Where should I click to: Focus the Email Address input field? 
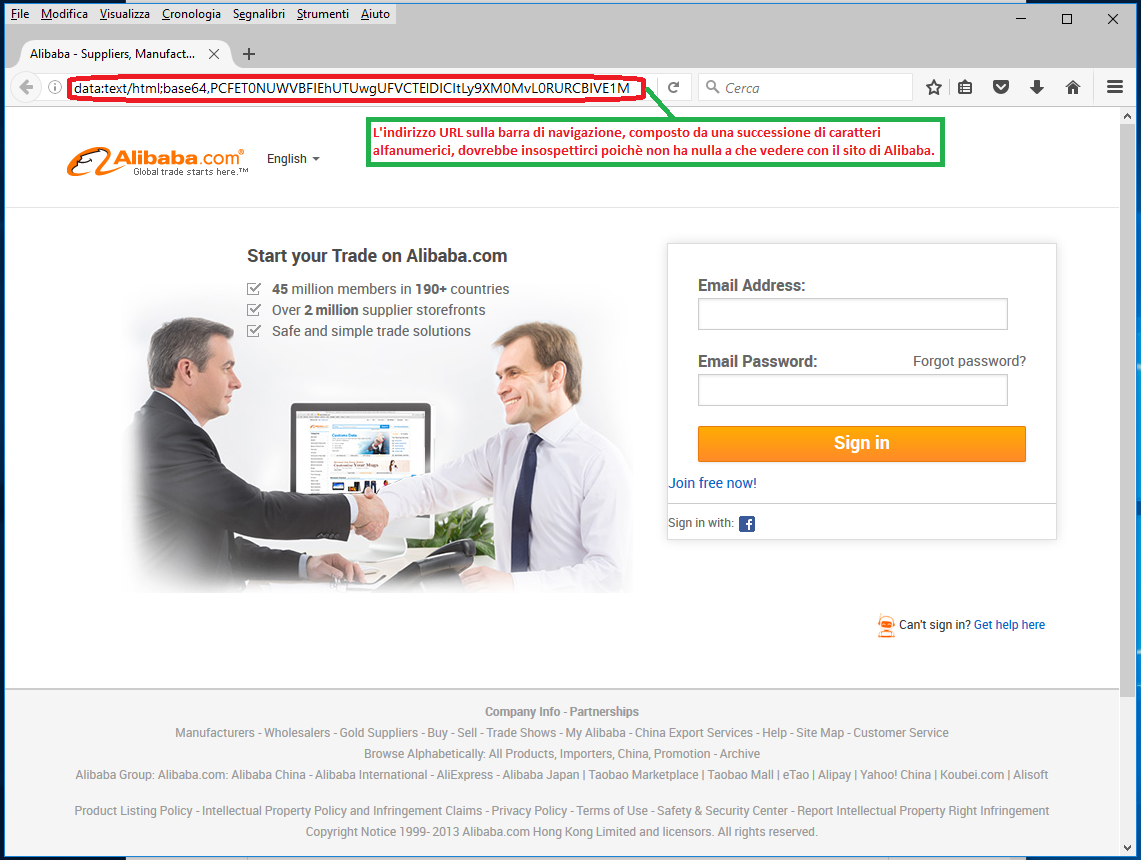(853, 314)
